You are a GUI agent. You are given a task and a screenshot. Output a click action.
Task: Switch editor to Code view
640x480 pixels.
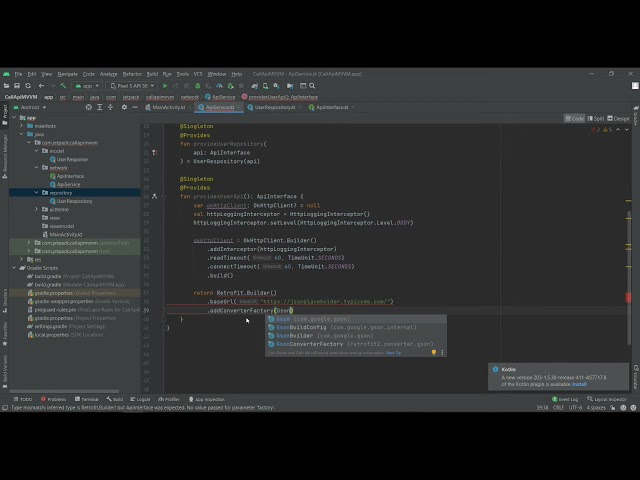tap(574, 119)
